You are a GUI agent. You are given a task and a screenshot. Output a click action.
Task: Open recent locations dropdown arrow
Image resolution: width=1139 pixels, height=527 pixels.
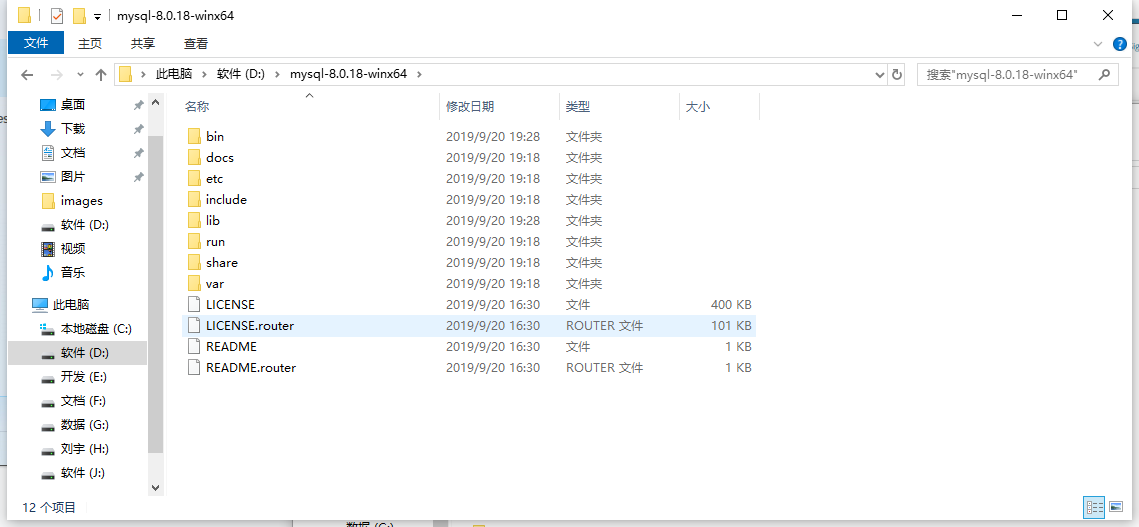pos(80,74)
